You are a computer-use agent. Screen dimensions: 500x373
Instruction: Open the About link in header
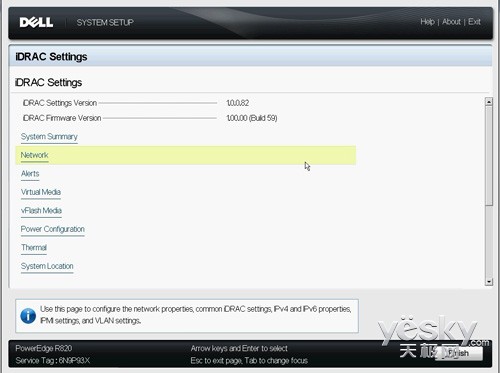click(451, 22)
